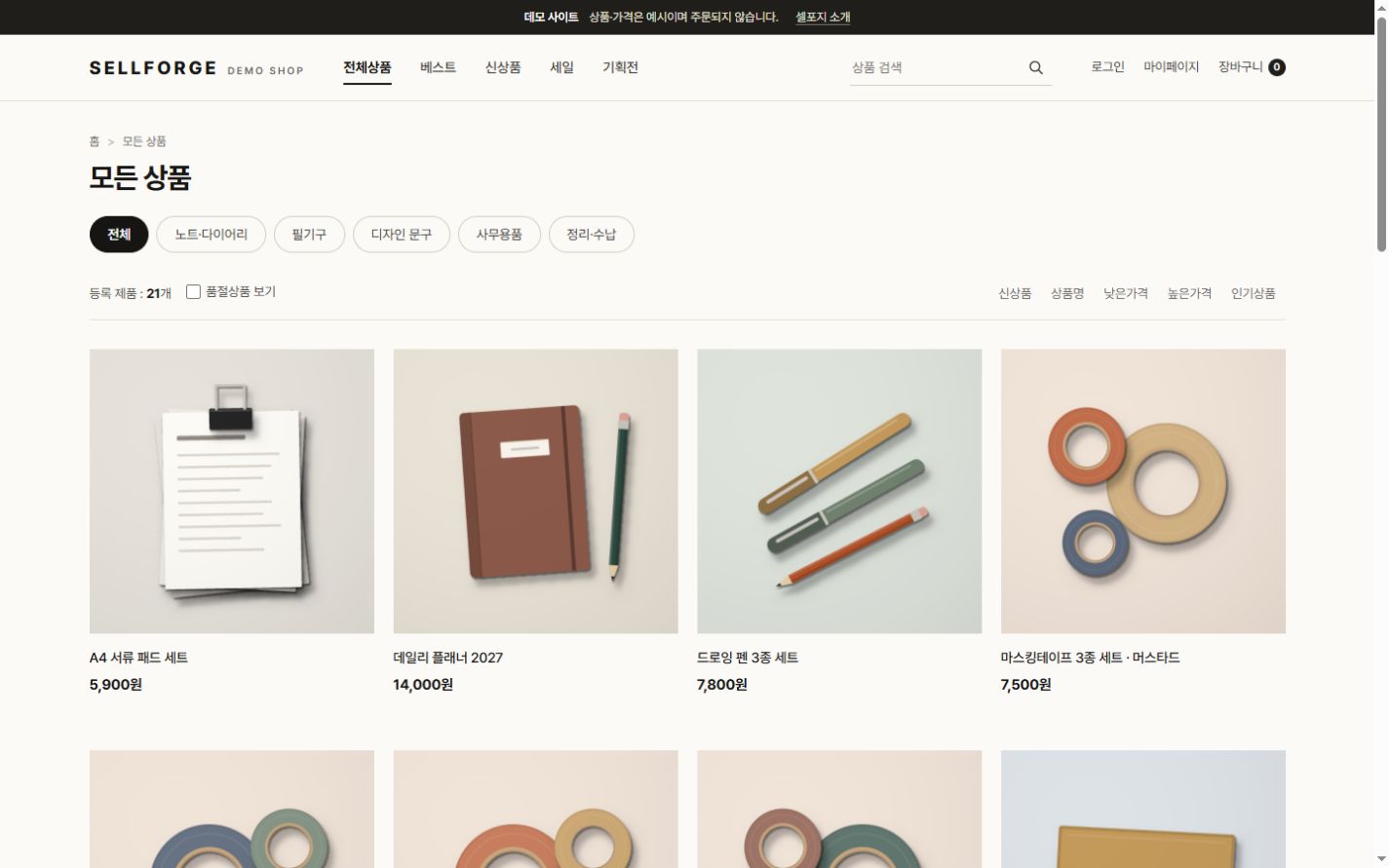1389x868 pixels.
Task: Sort products by 인기상품
Action: 1254,293
